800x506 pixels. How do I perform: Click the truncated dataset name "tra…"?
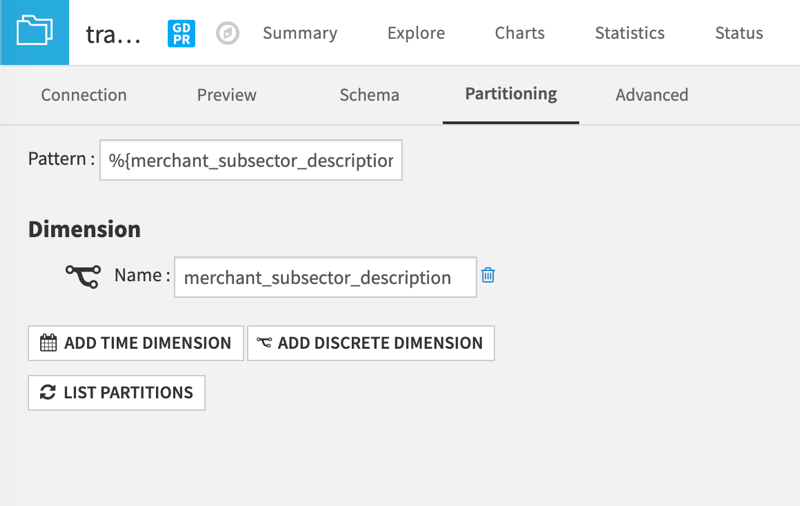[x=112, y=34]
